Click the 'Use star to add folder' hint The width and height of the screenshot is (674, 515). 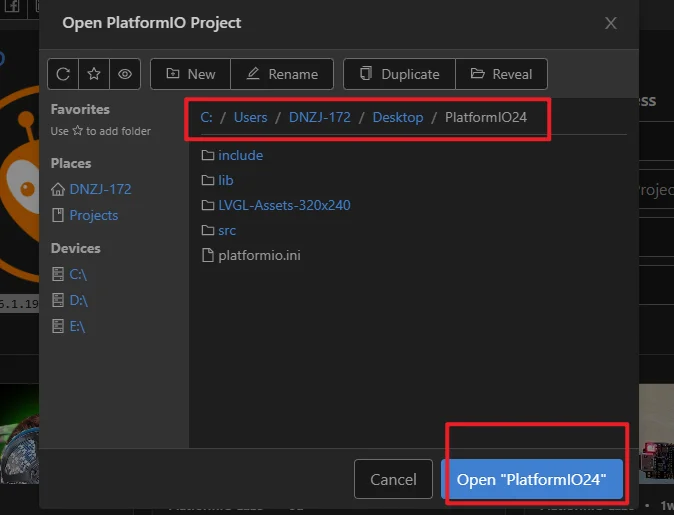click(101, 131)
